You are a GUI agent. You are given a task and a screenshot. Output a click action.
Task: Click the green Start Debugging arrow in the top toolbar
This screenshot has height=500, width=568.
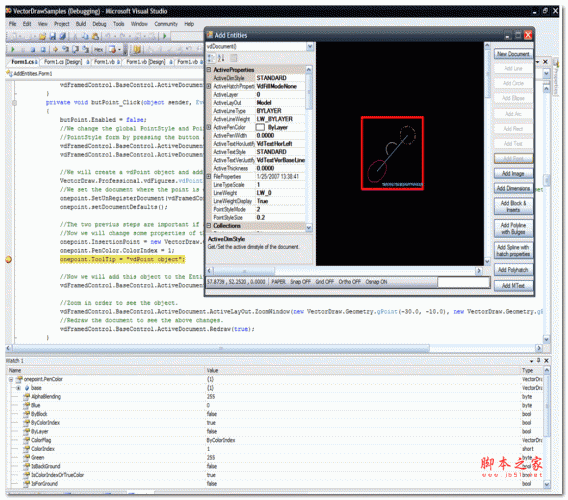pyautogui.click(x=165, y=36)
